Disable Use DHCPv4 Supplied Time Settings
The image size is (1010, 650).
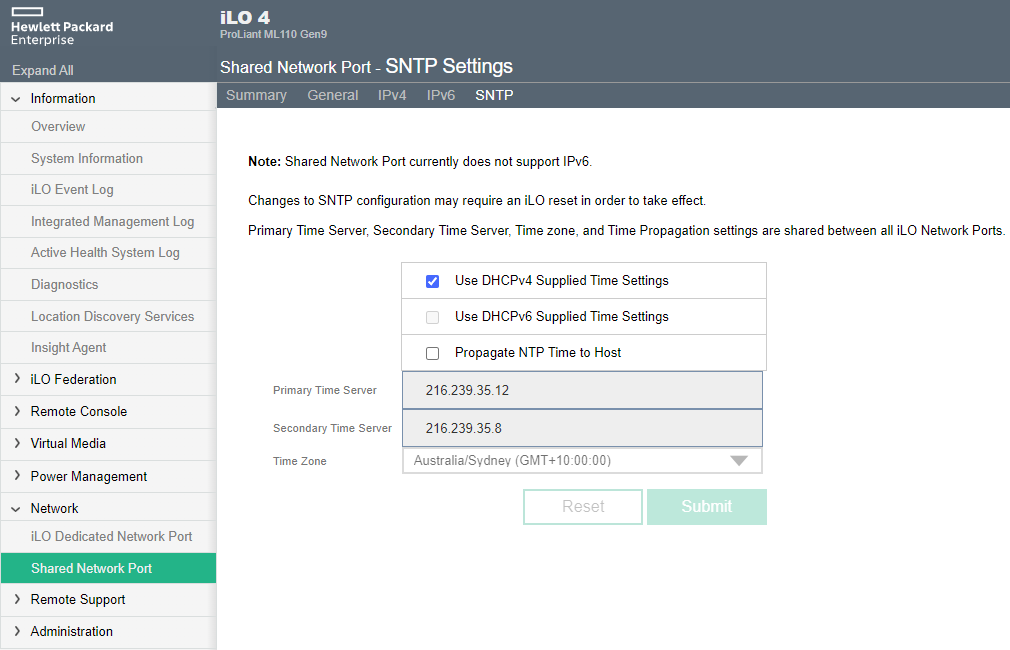coord(432,281)
